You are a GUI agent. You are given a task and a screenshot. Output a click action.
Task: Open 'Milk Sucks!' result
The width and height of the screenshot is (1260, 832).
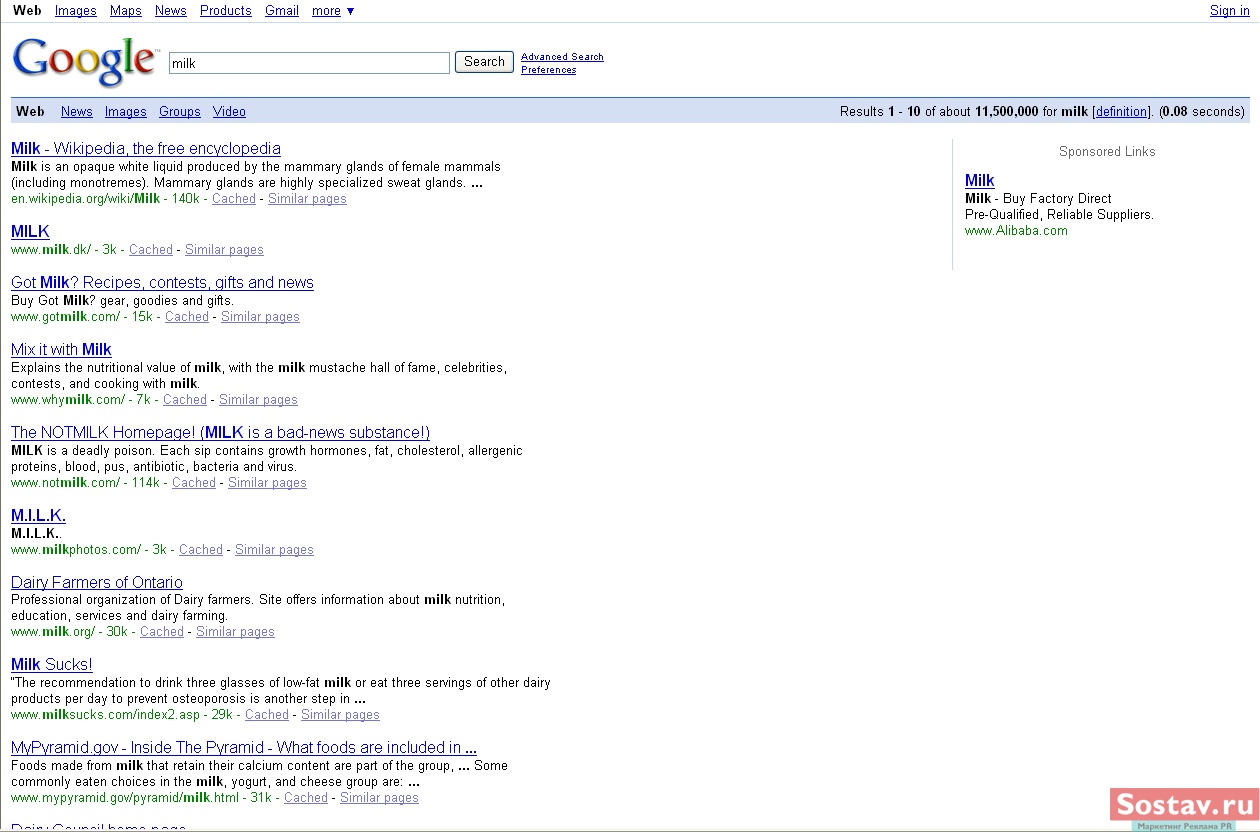tap(51, 665)
